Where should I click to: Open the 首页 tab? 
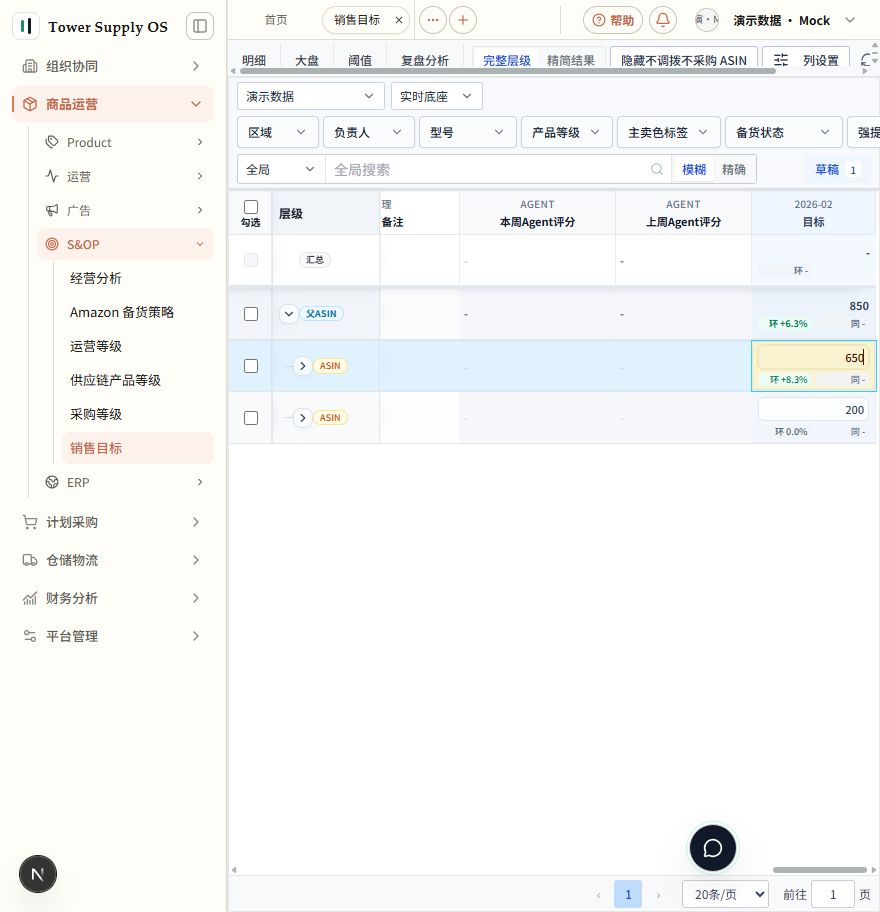coord(276,20)
